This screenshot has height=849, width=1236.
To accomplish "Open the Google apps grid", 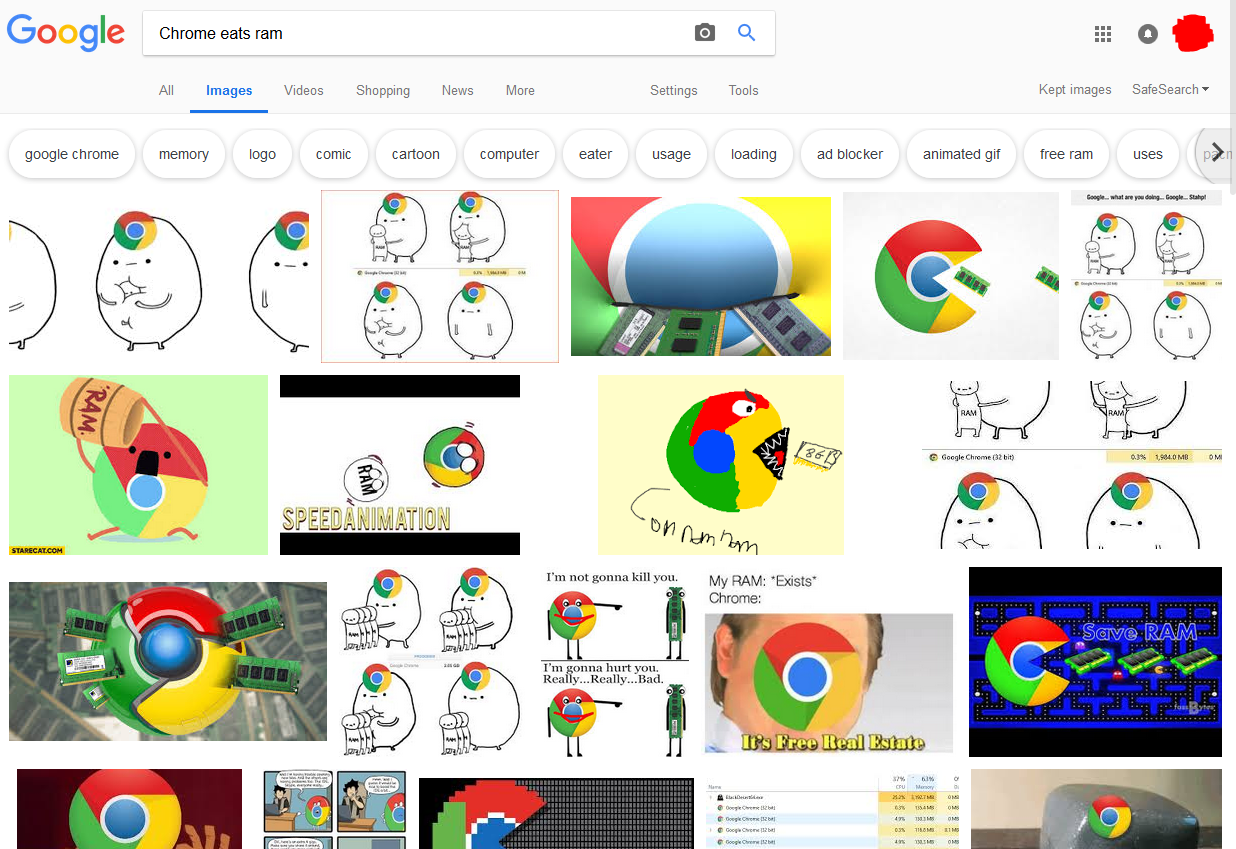I will click(x=1103, y=34).
